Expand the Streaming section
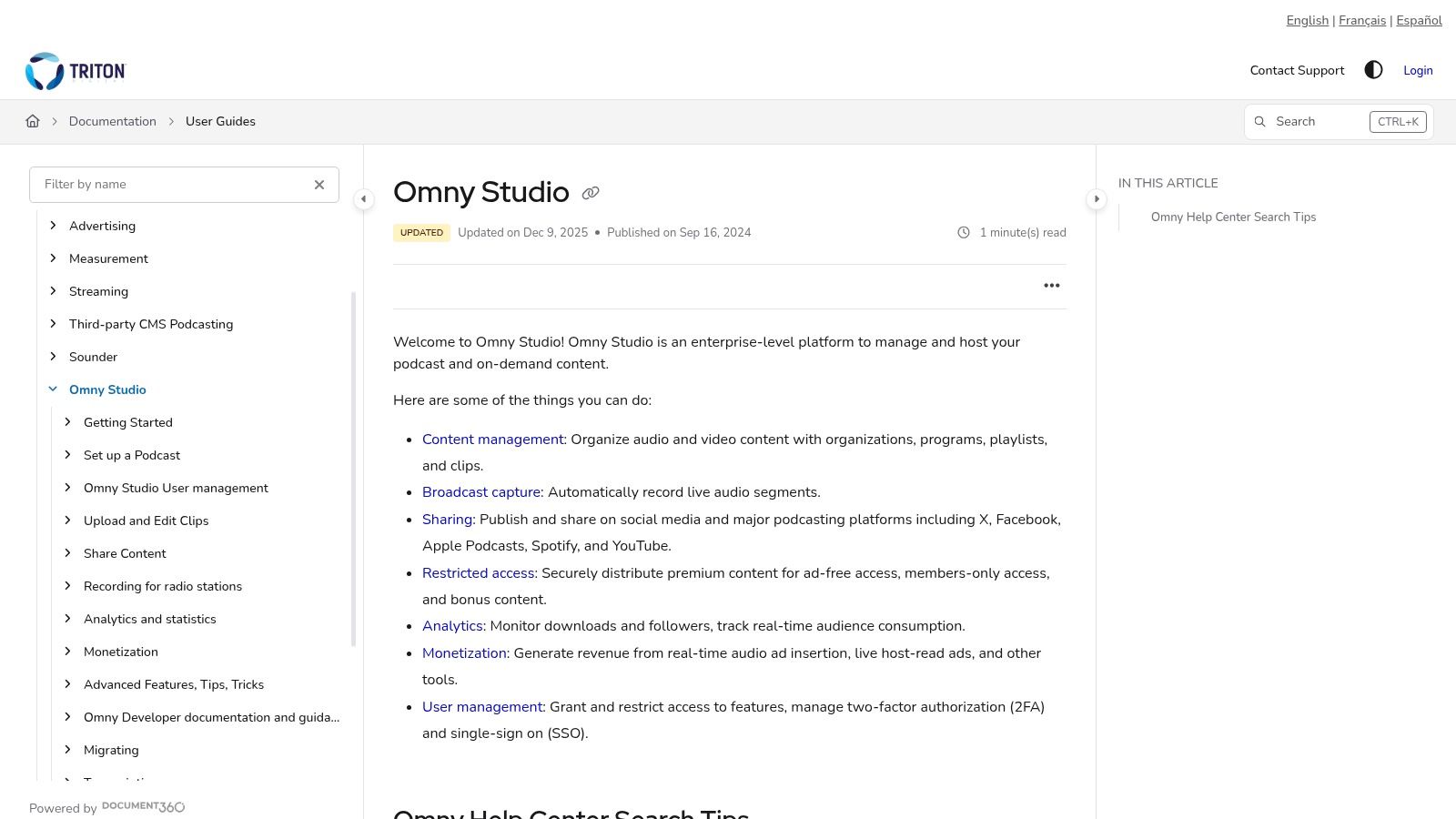 tap(53, 291)
